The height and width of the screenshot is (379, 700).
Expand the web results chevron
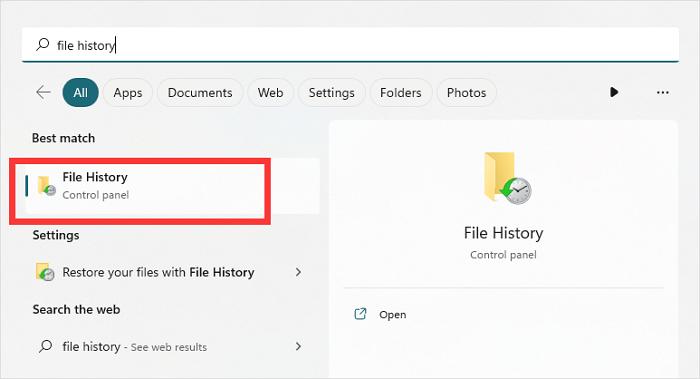point(298,346)
